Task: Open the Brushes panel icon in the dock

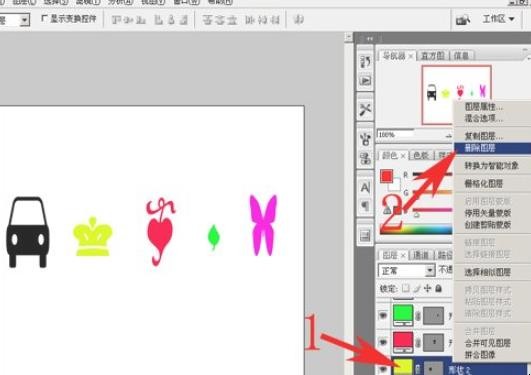Action: (x=365, y=140)
